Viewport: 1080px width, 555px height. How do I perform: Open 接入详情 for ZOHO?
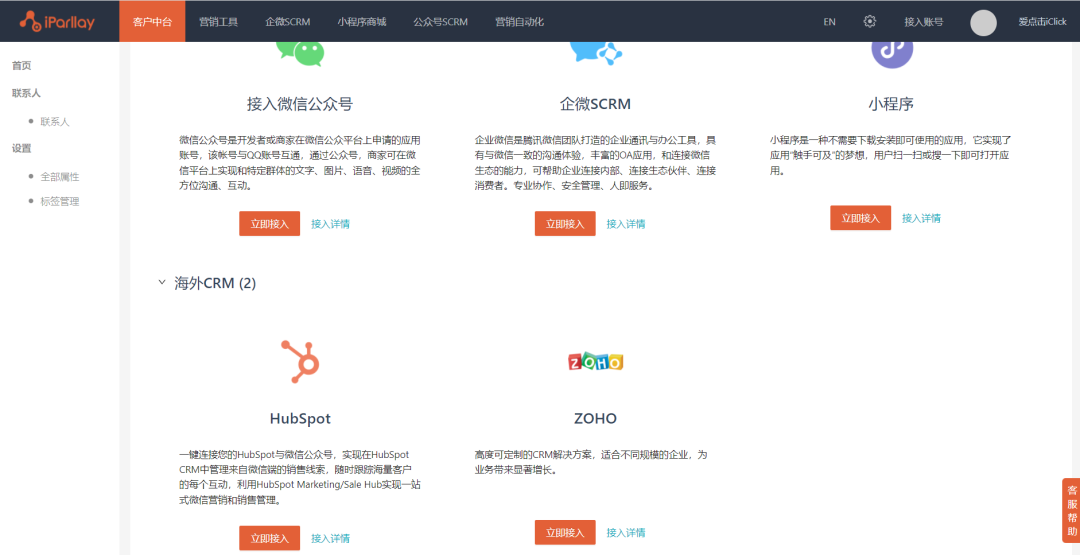pyautogui.click(x=626, y=532)
